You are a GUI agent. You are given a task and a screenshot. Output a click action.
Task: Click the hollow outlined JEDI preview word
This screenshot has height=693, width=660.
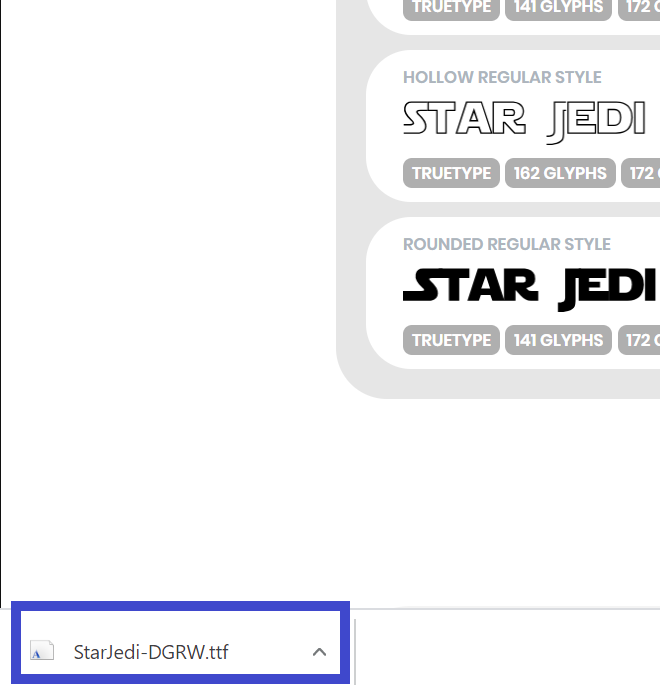(x=597, y=121)
